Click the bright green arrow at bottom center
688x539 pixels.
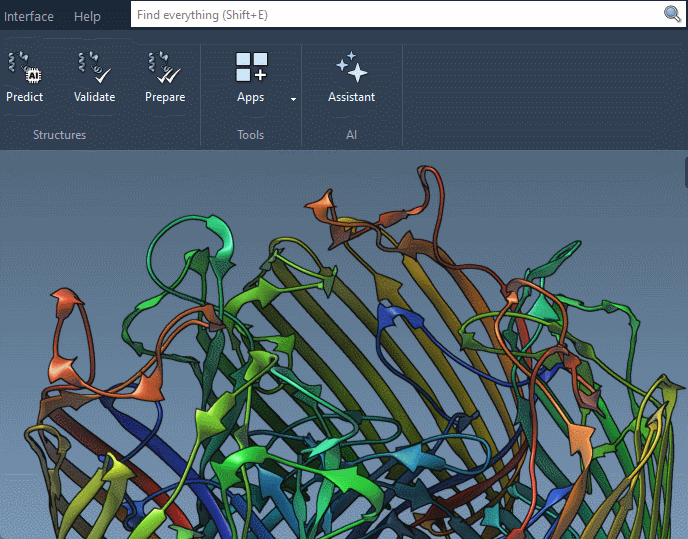point(243,463)
